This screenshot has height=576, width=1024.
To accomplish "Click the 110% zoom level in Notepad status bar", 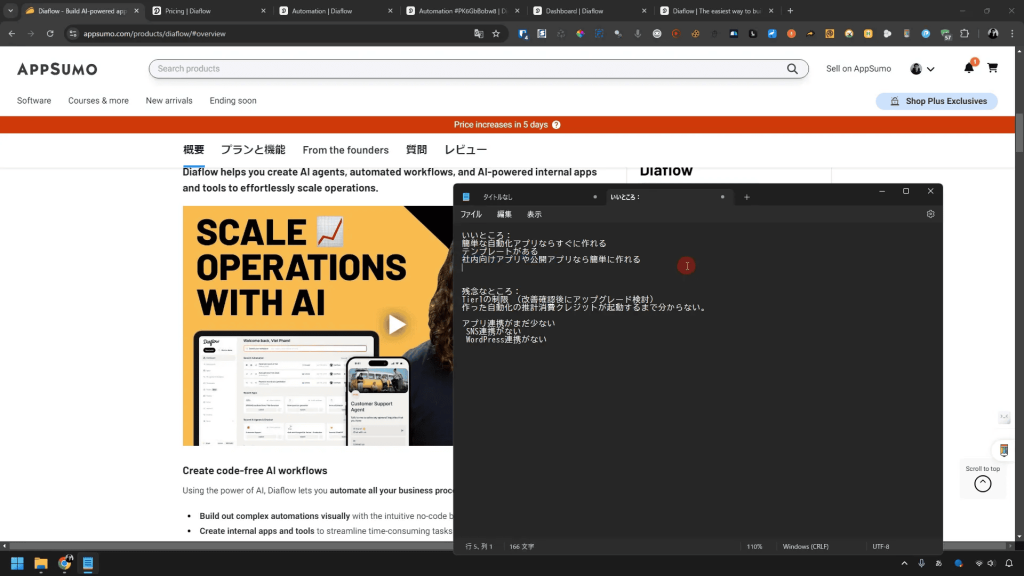I will pos(754,547).
